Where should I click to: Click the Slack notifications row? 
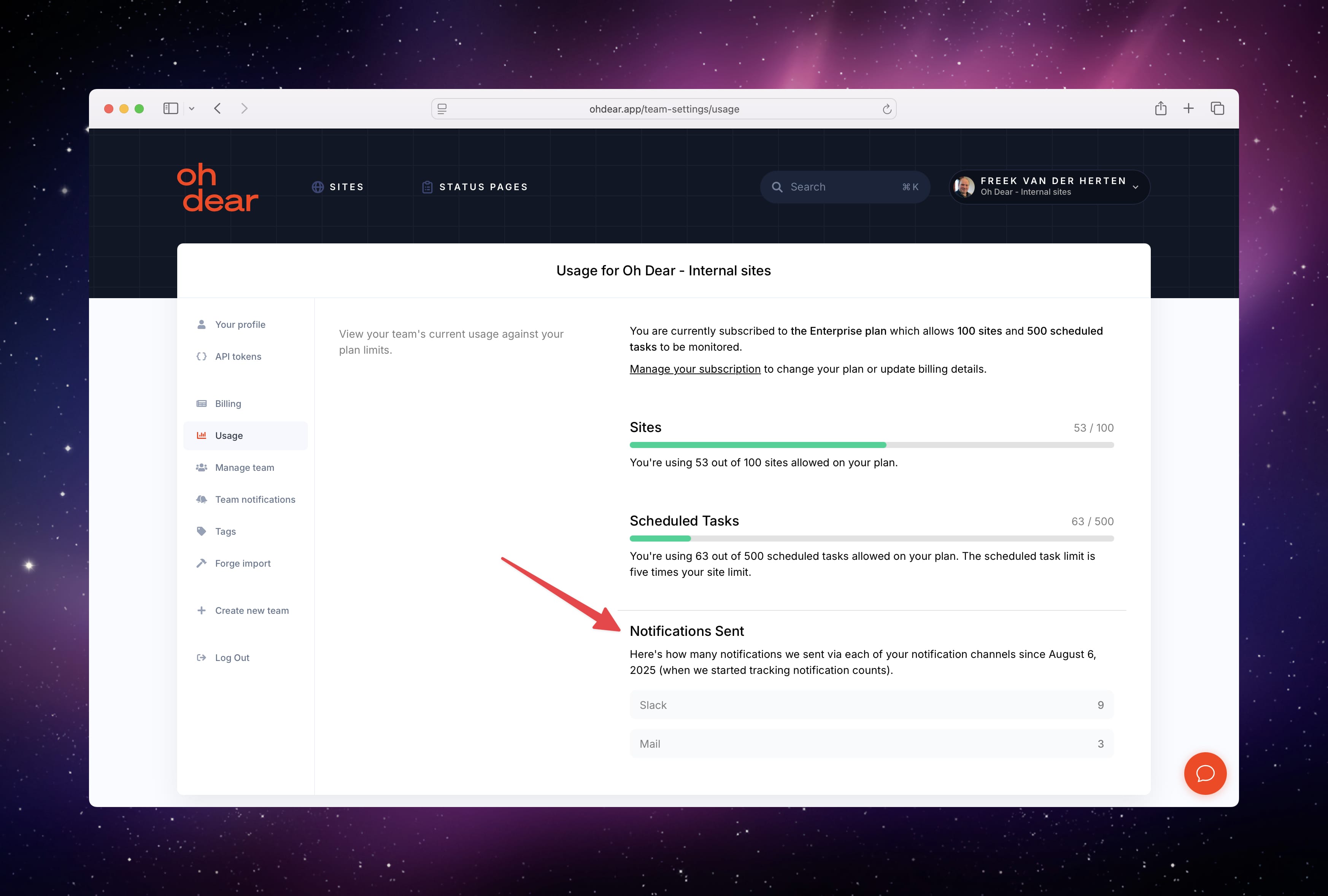(x=871, y=705)
